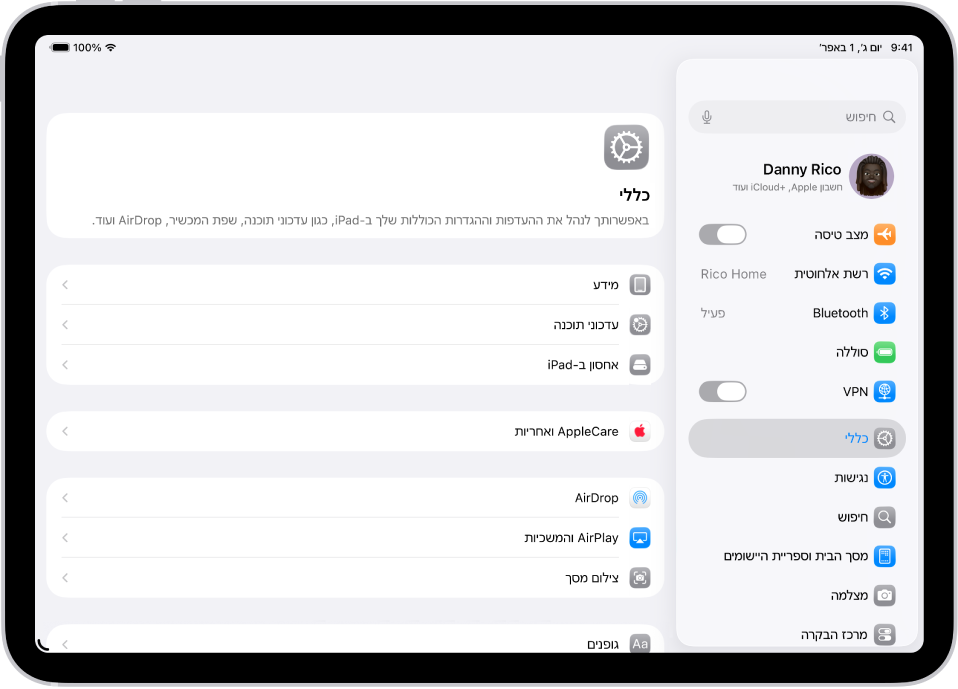Toggle the Airplane Mode switch
Screen dimensions: 958x689
[723, 235]
